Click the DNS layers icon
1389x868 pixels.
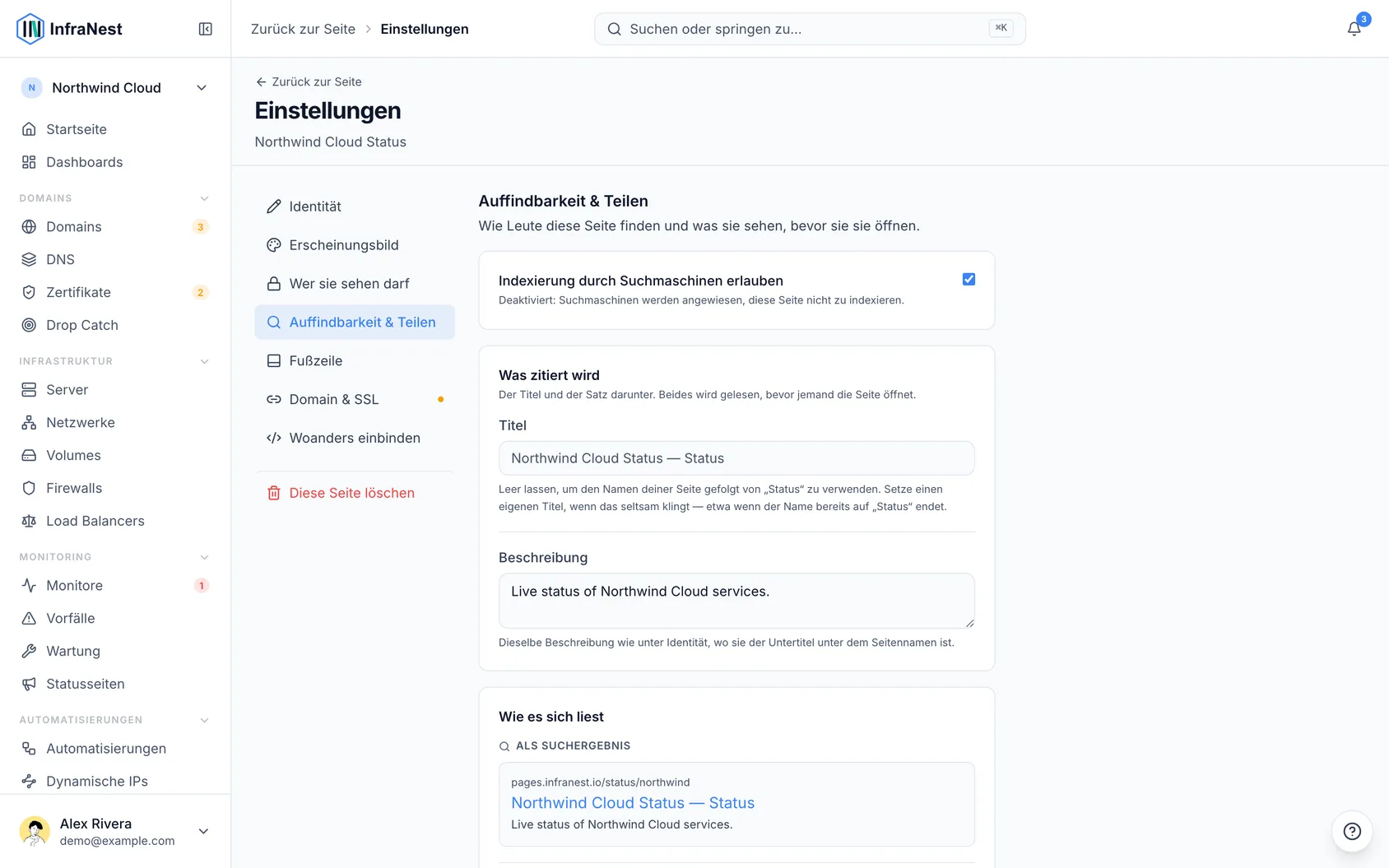pyautogui.click(x=29, y=259)
